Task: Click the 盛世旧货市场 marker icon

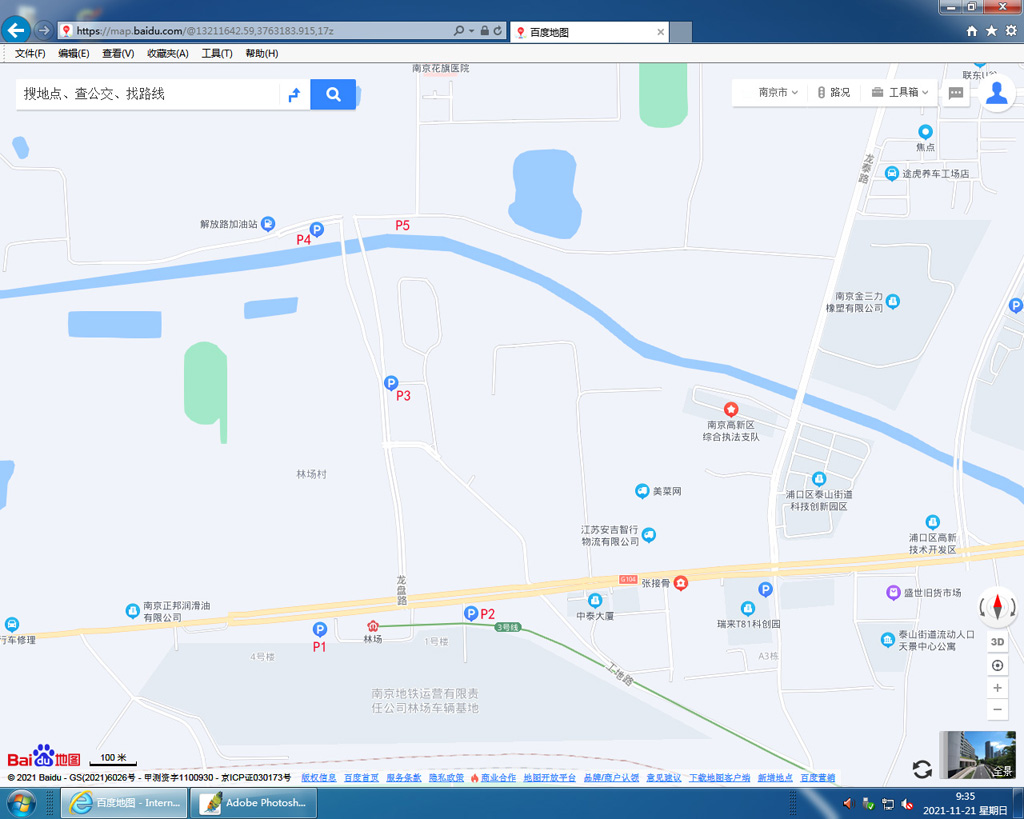Action: tap(893, 592)
